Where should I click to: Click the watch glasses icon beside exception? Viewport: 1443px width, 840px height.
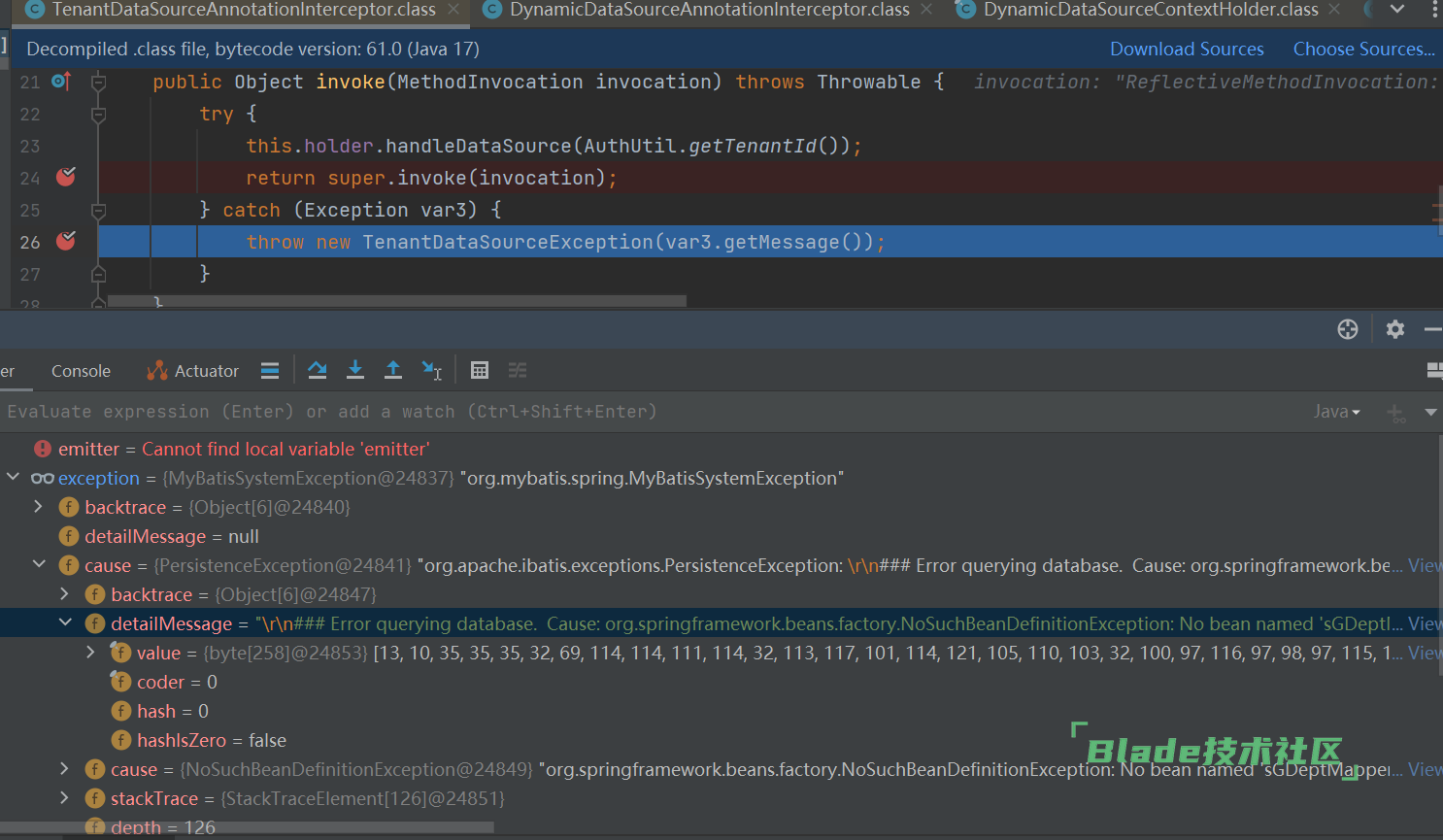click(43, 478)
